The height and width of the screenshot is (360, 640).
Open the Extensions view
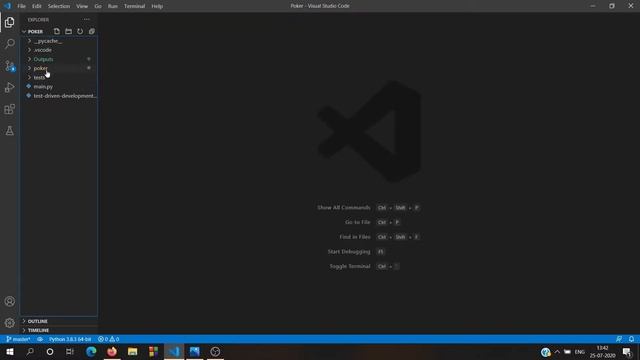[9, 109]
